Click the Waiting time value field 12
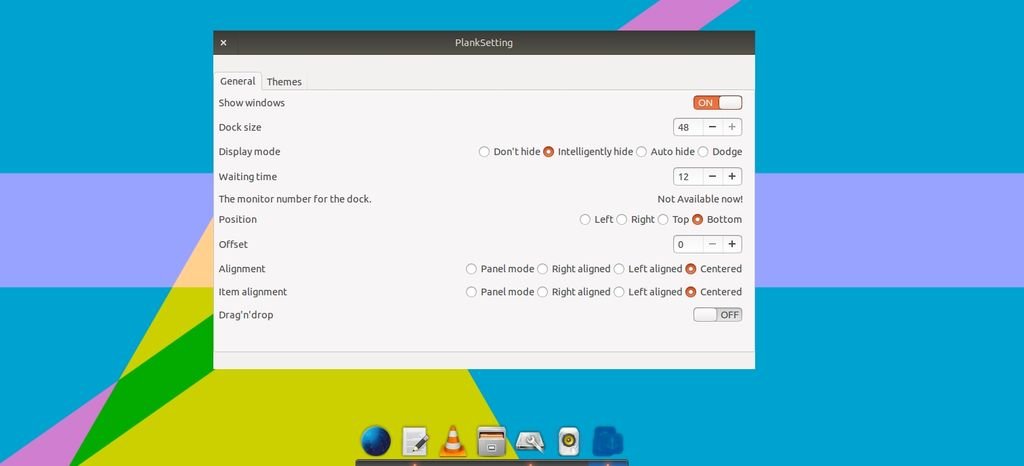 [688, 176]
